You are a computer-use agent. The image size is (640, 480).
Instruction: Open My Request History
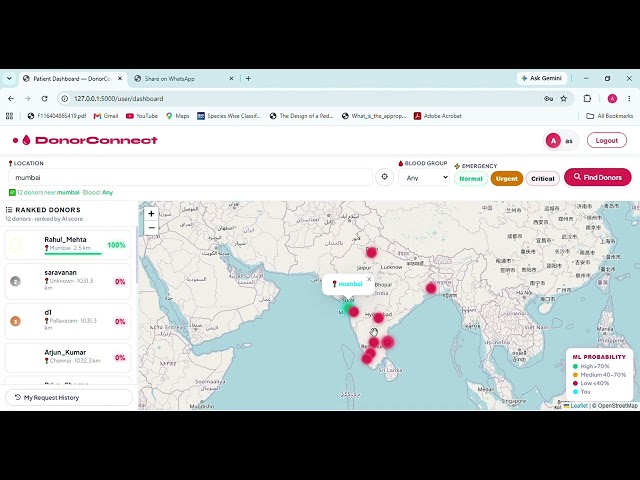(69, 398)
